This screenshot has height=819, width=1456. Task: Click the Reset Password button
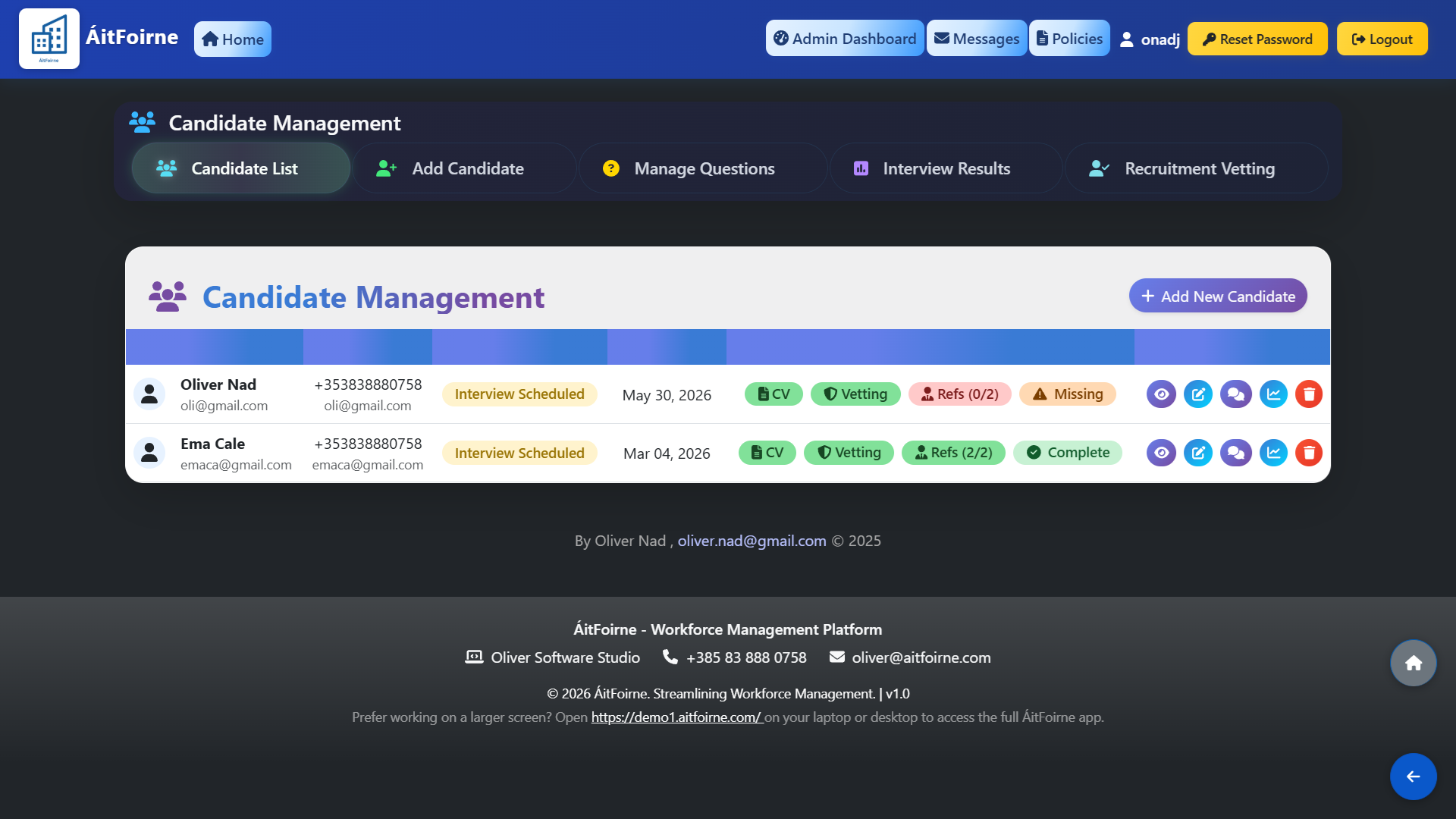click(1257, 39)
